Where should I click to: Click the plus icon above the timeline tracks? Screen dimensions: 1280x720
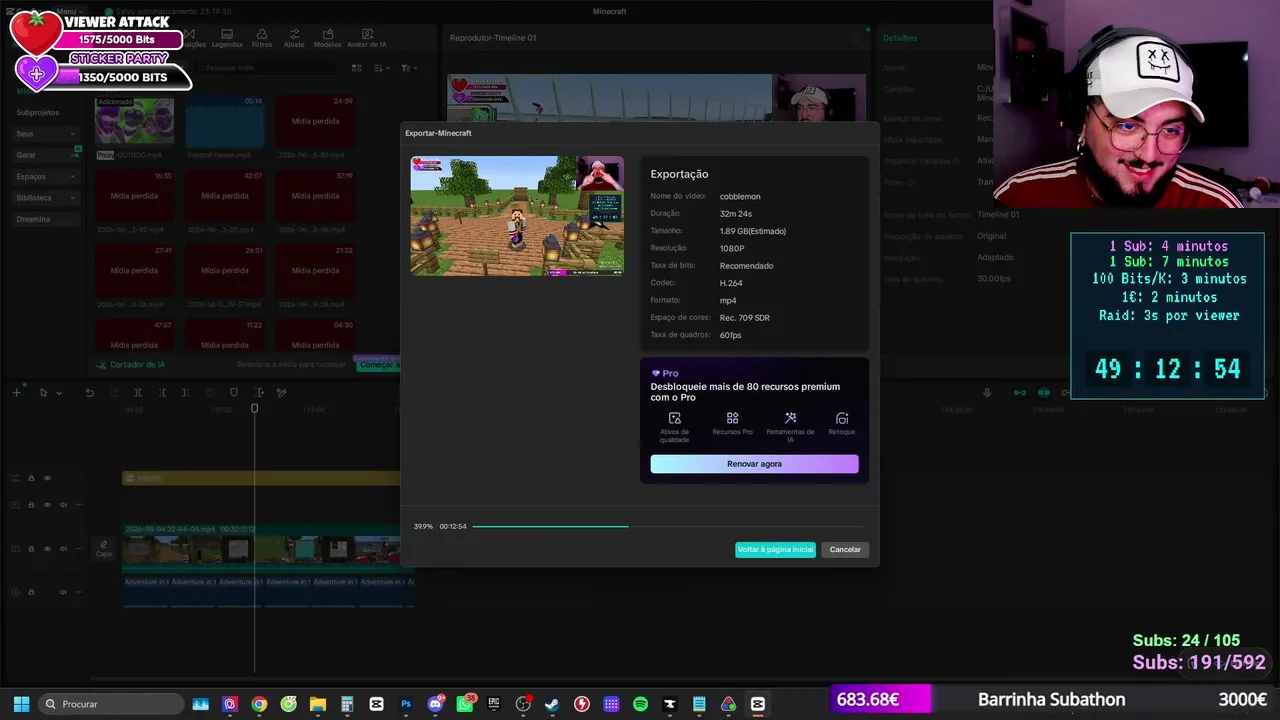pos(16,393)
